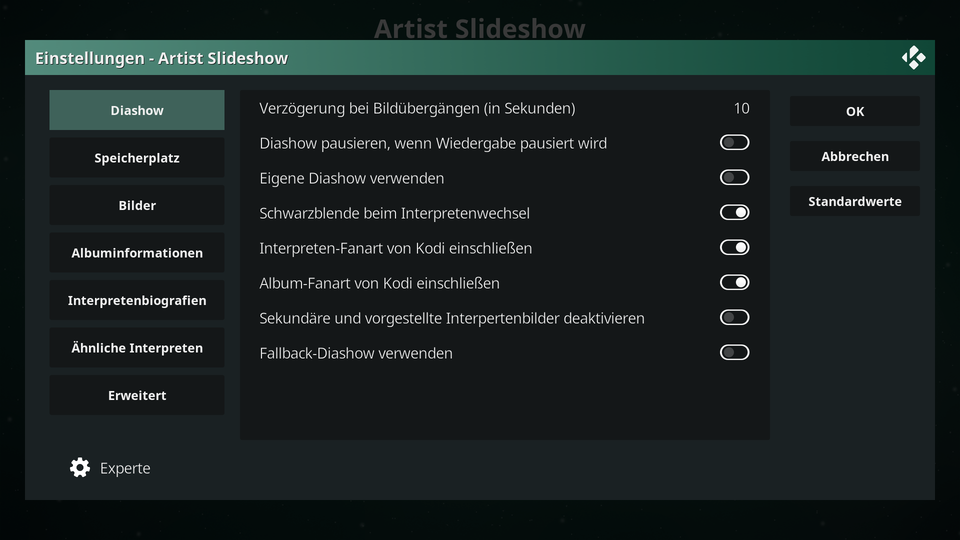Screen dimensions: 960x540
Task: Select the Erweitert category
Action: 137,395
